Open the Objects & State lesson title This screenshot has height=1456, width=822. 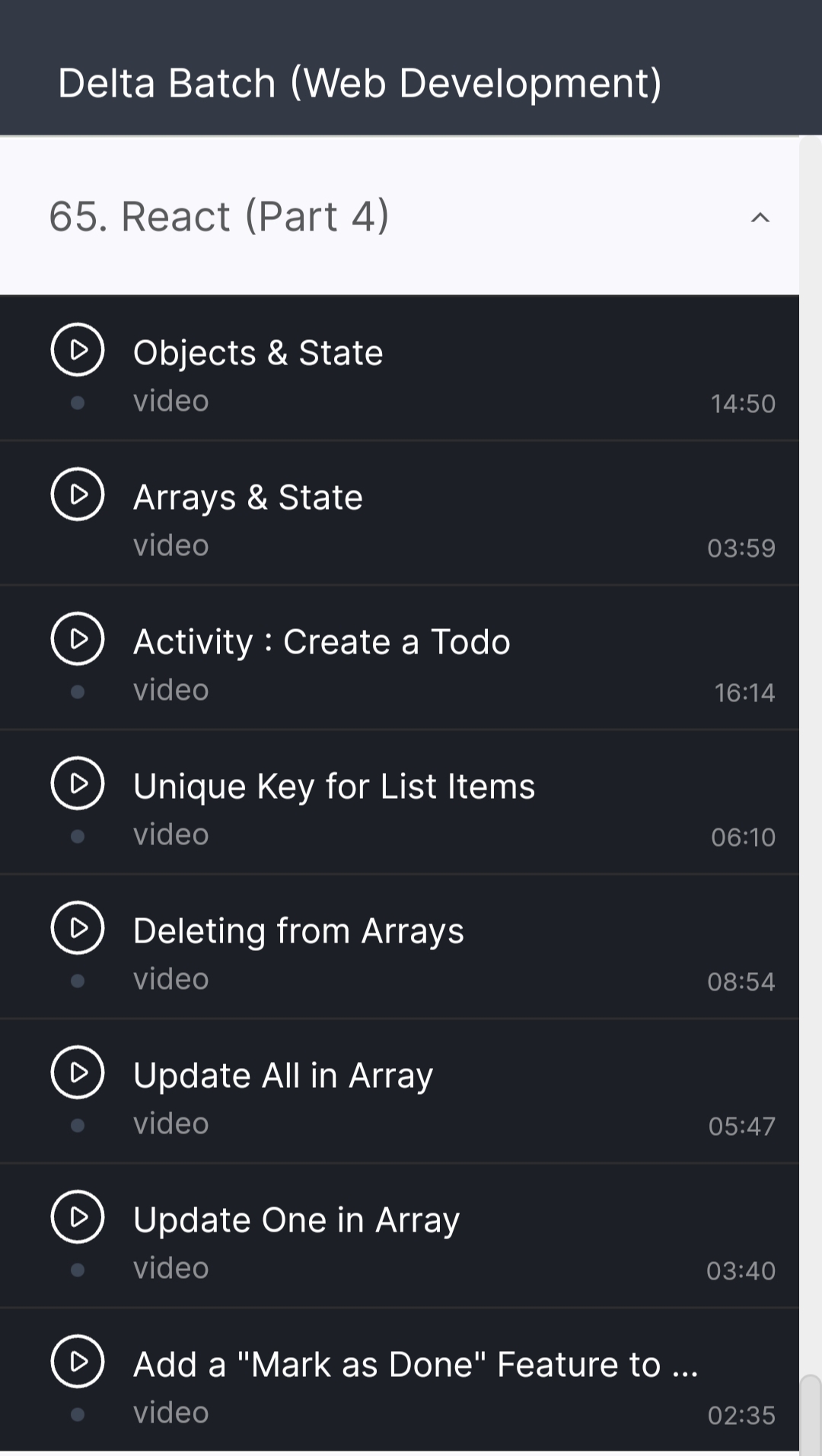point(258,353)
